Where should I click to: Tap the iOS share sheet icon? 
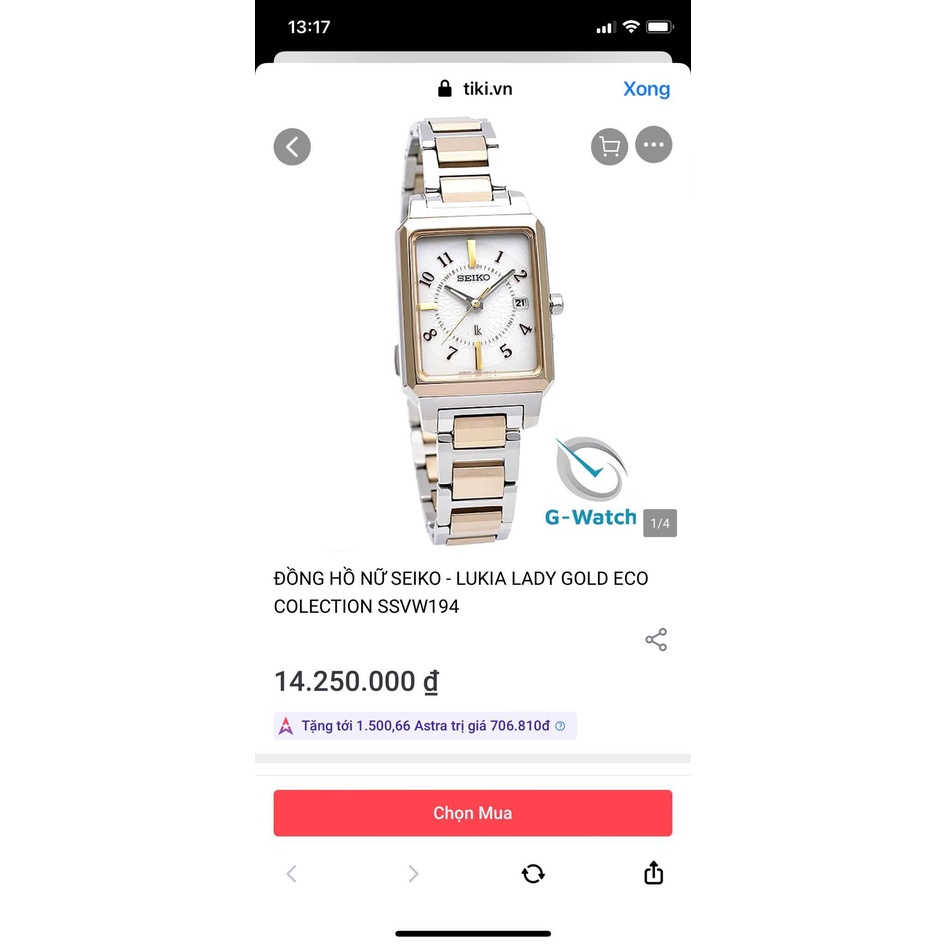653,872
